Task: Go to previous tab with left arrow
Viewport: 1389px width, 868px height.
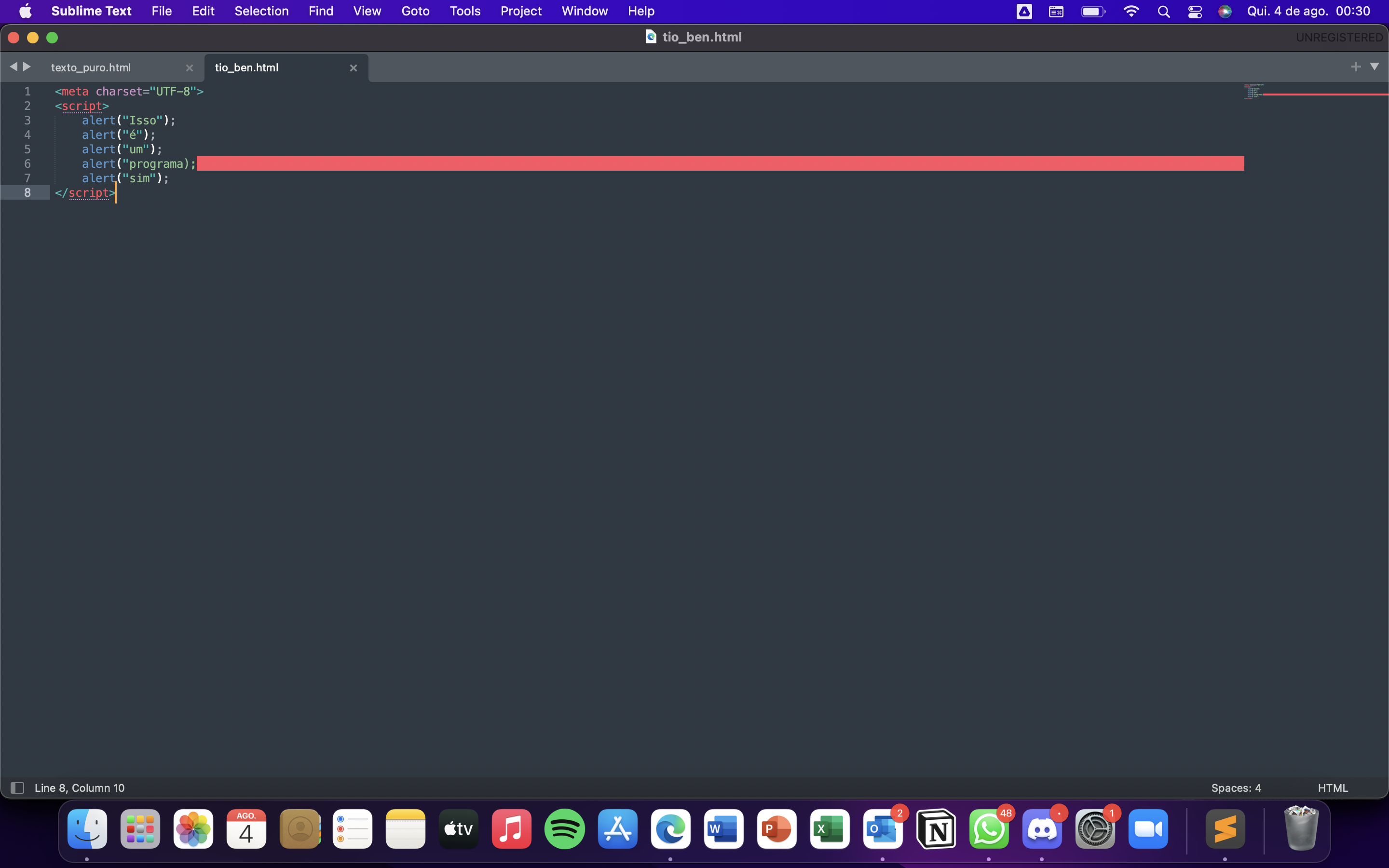Action: pos(13,67)
